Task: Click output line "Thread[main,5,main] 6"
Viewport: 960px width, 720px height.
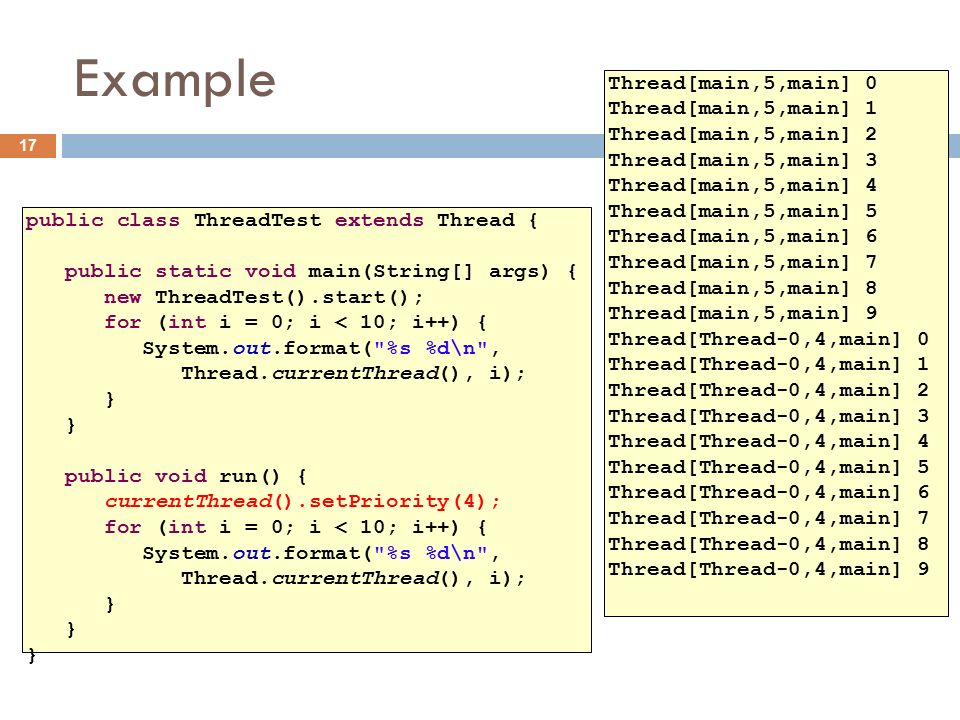Action: click(x=743, y=236)
